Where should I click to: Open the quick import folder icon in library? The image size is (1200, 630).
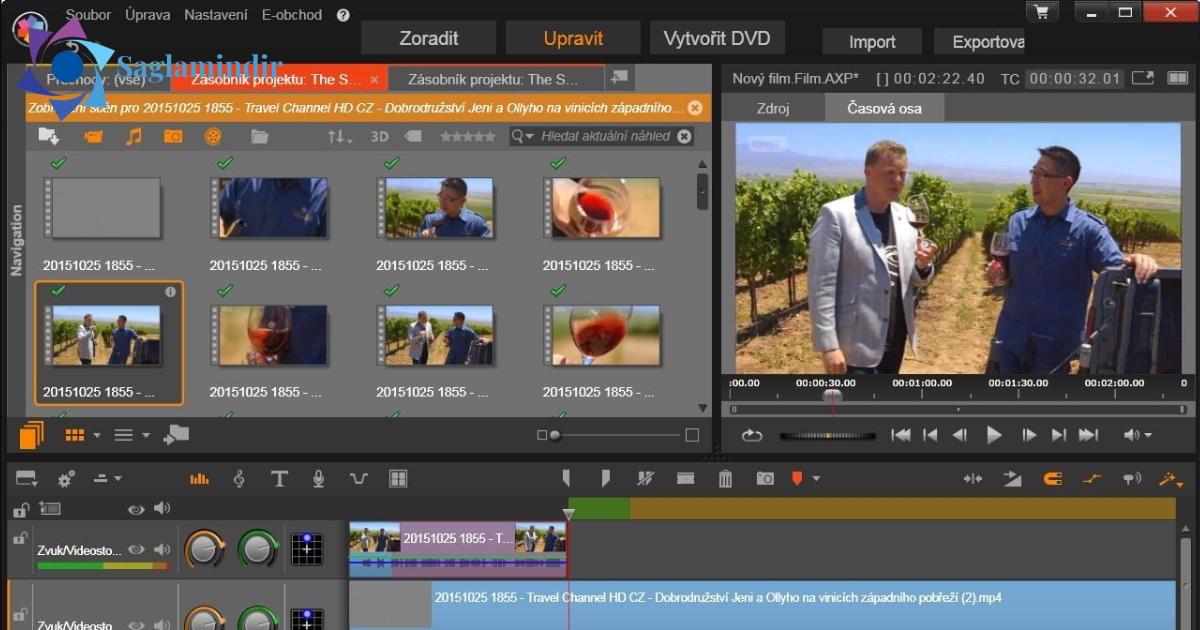click(49, 136)
